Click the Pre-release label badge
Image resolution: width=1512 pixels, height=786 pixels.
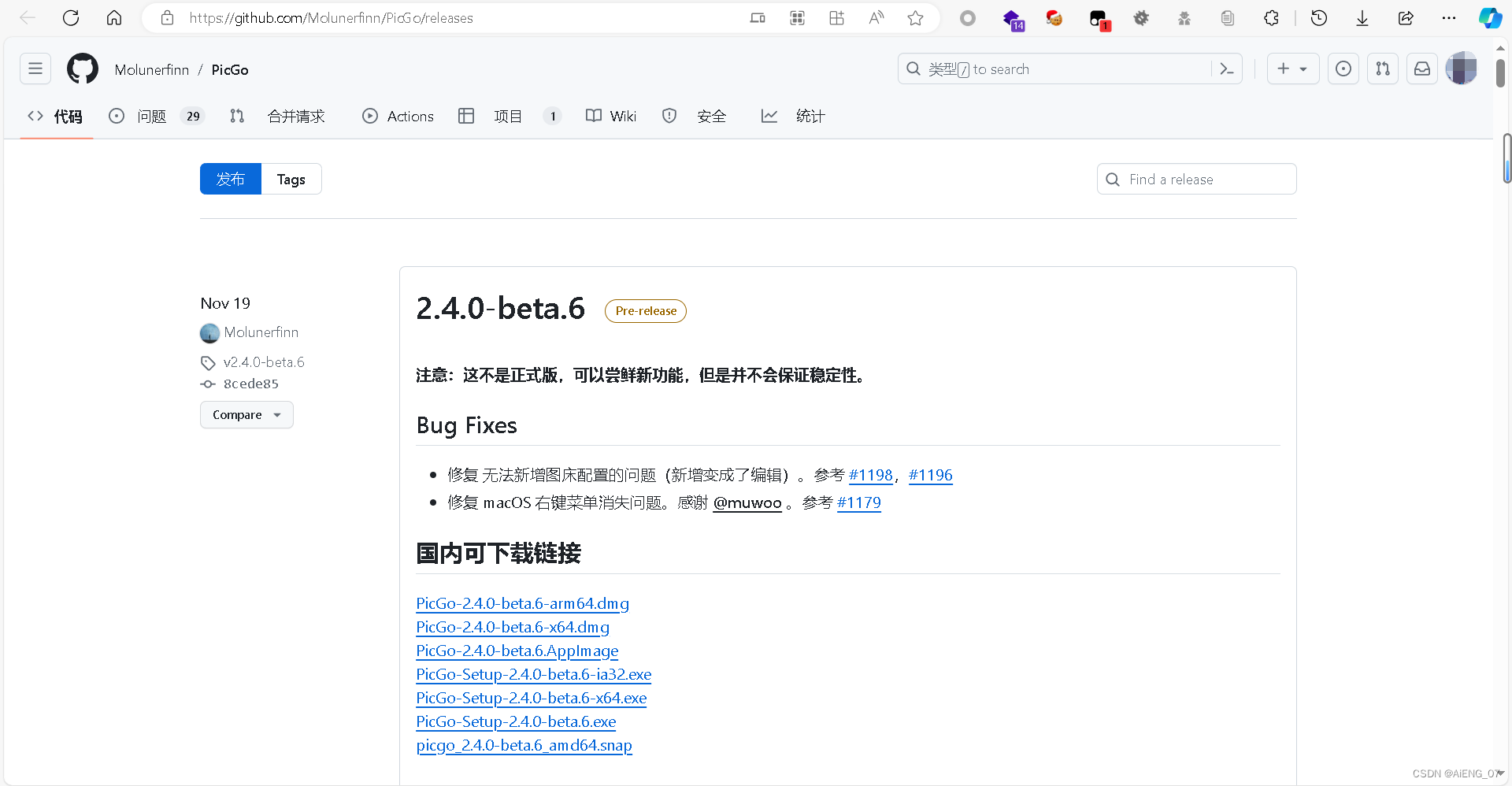pyautogui.click(x=646, y=311)
